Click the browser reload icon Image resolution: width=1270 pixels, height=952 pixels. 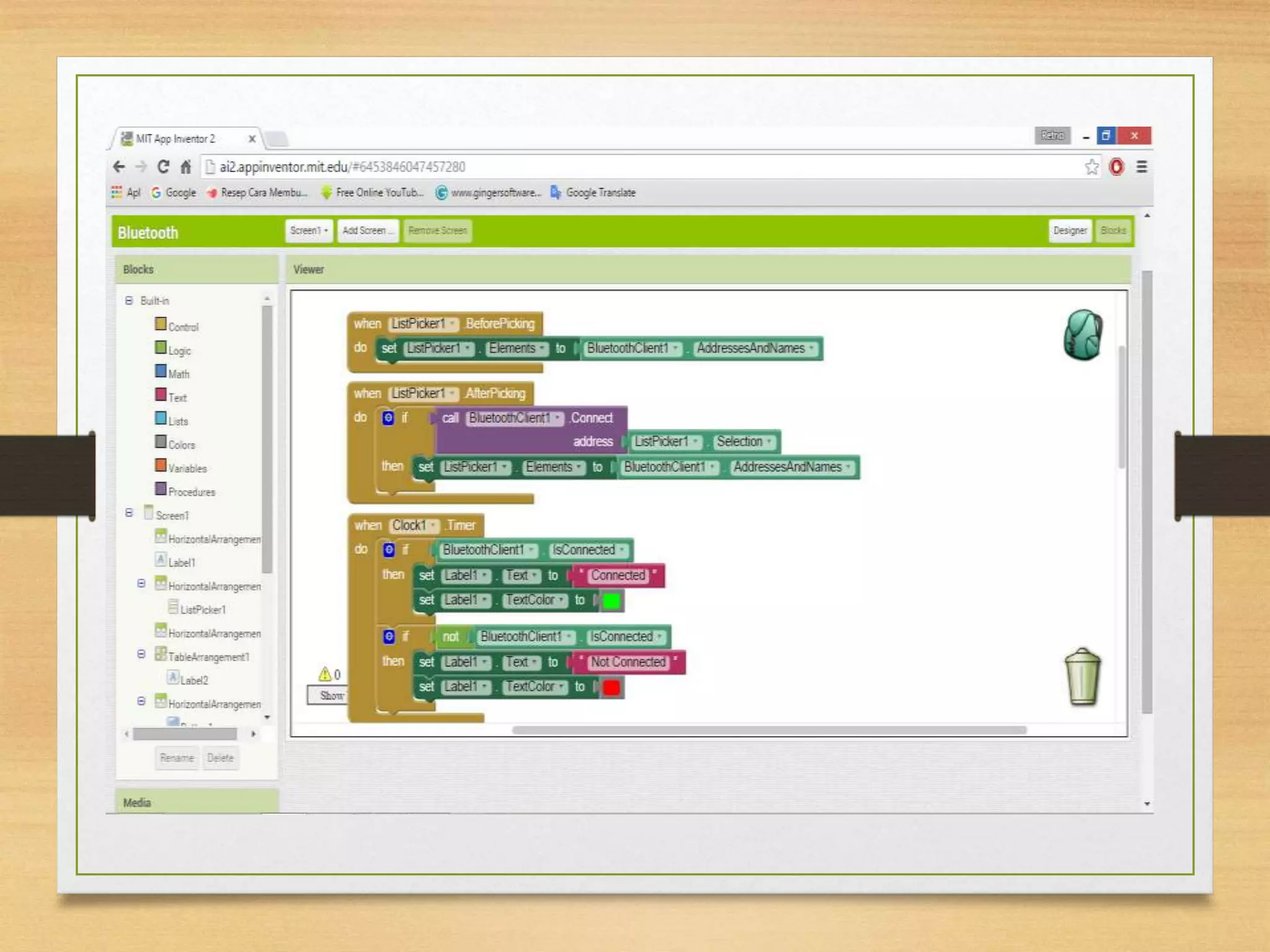(163, 167)
